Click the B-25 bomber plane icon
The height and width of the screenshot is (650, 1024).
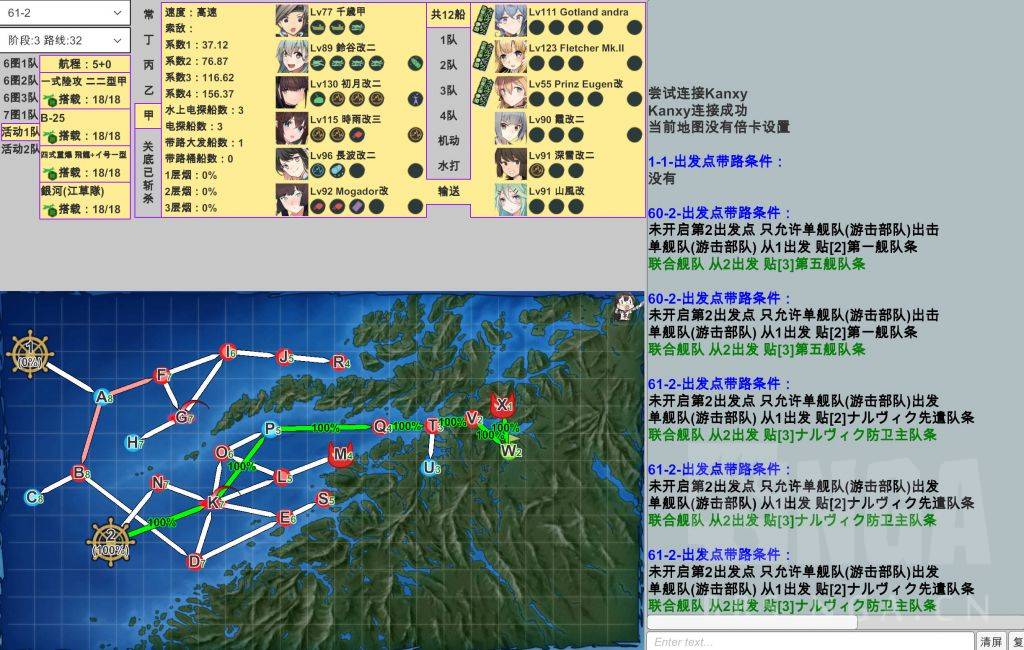(x=49, y=135)
